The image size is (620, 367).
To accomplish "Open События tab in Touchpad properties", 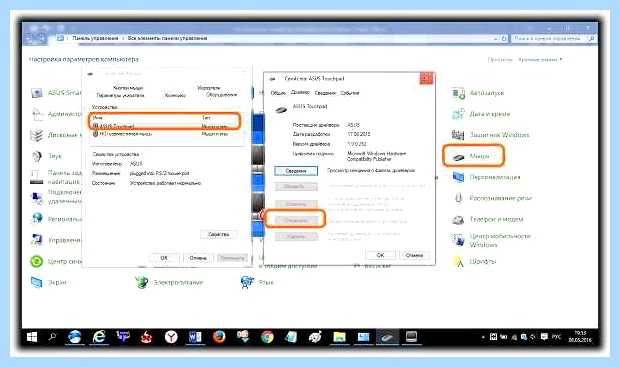I will [x=350, y=93].
